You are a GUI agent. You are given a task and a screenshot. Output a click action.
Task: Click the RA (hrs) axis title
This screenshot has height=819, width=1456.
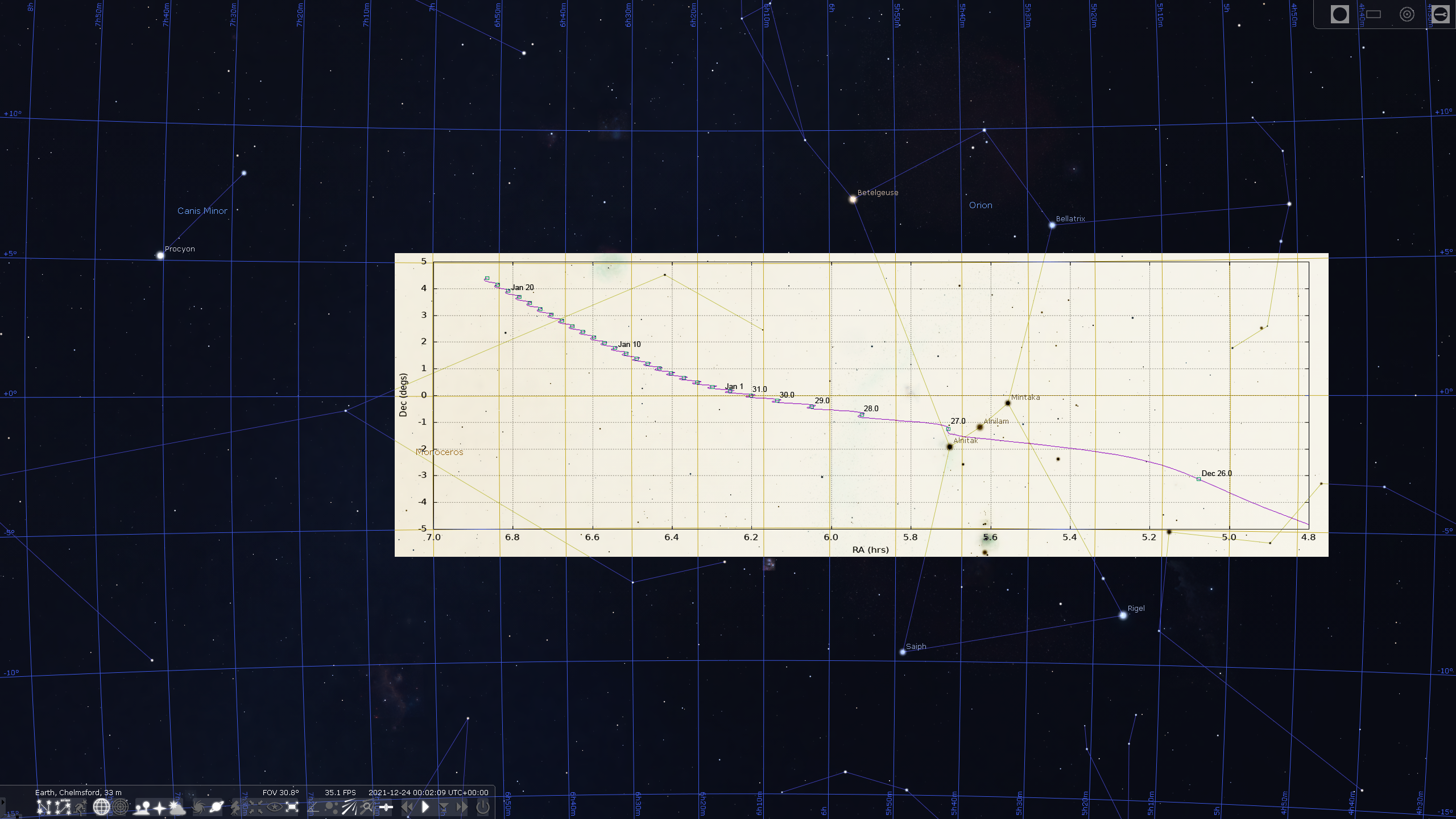click(870, 549)
